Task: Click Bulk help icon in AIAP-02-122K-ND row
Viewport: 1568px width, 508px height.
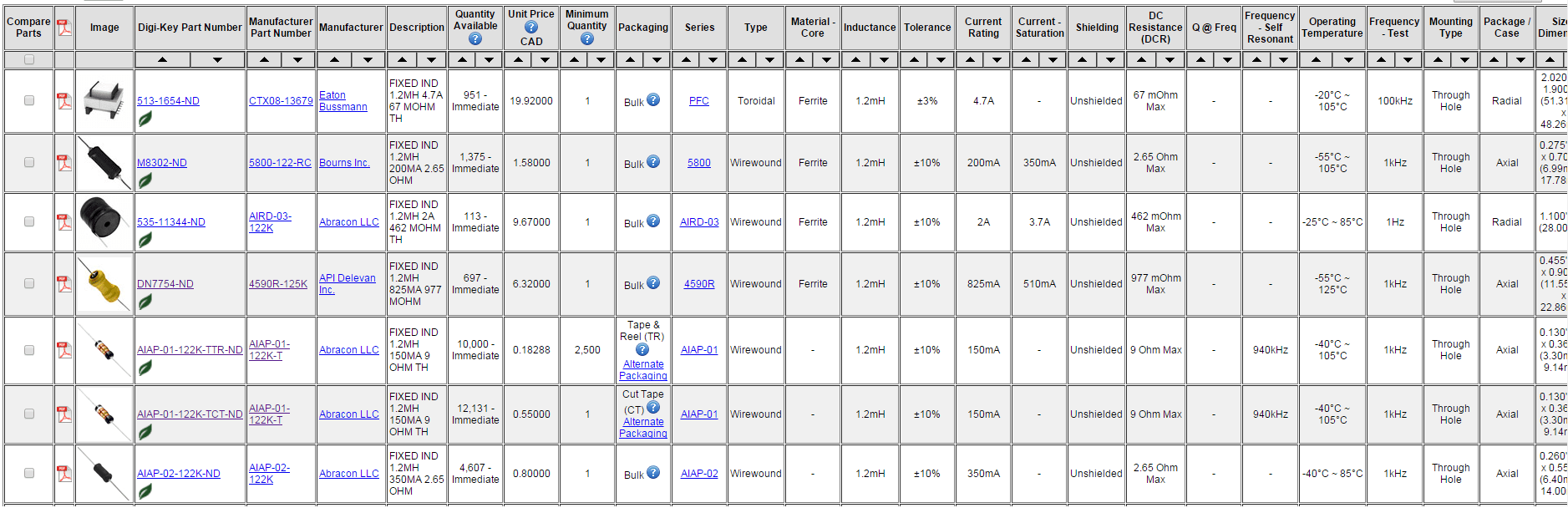Action: pos(653,472)
